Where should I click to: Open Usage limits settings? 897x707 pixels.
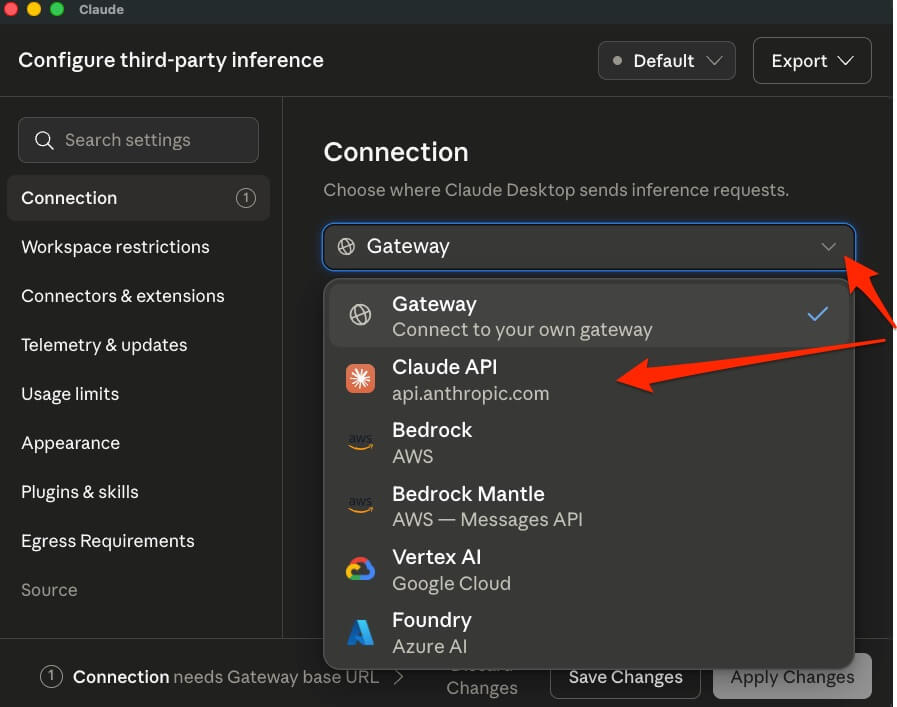click(x=138, y=394)
